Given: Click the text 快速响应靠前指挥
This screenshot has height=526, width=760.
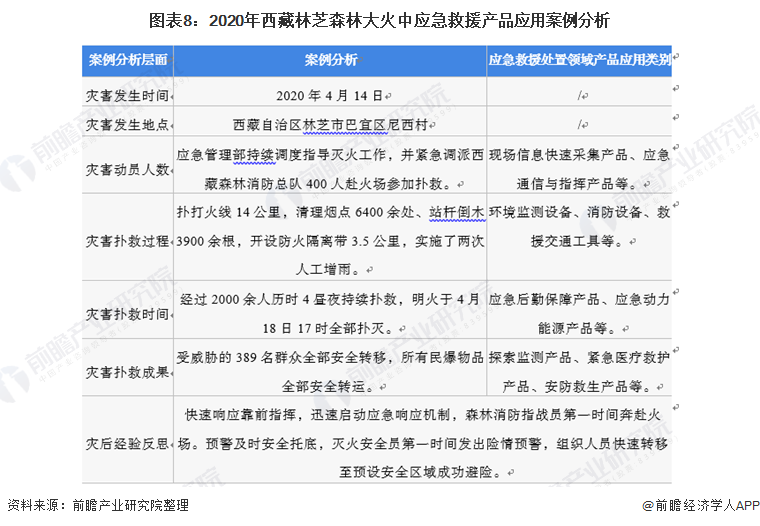Looking at the screenshot, I should click(x=241, y=415).
